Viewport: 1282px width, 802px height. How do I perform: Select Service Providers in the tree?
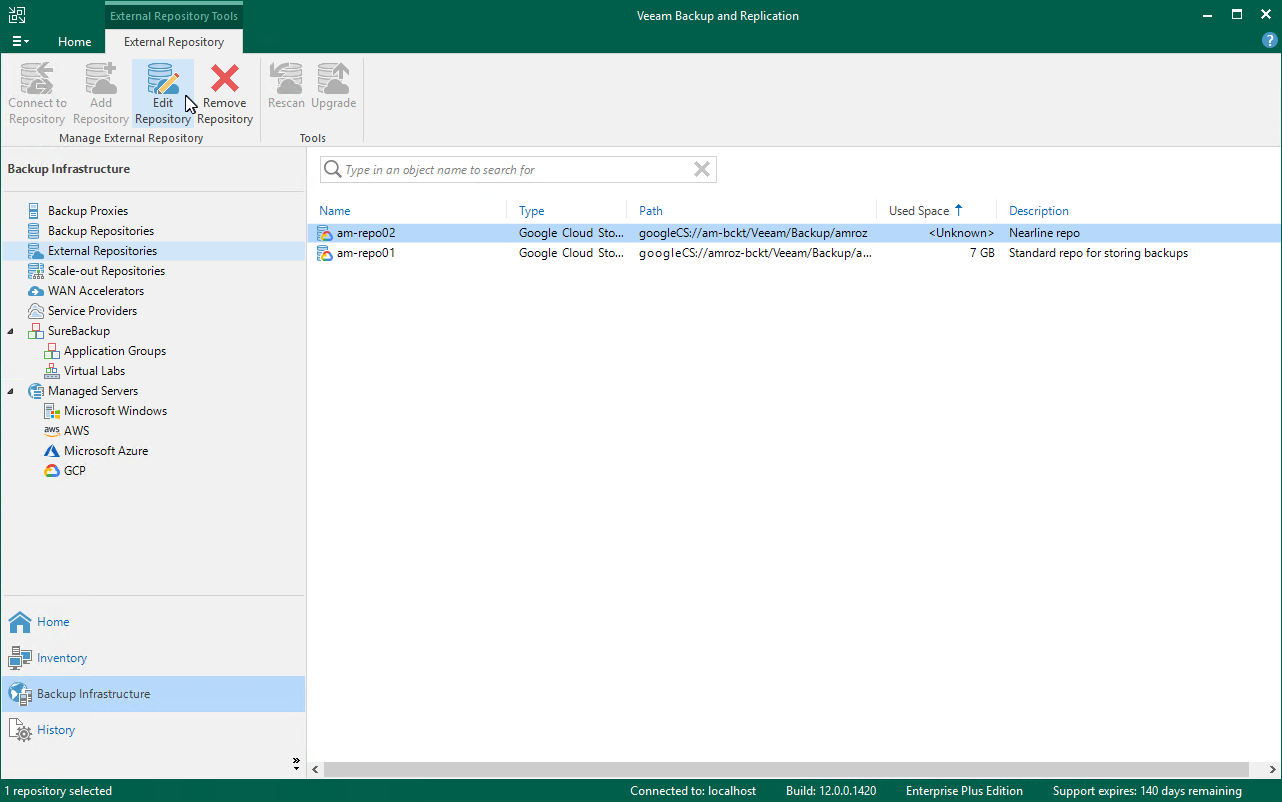tap(92, 311)
